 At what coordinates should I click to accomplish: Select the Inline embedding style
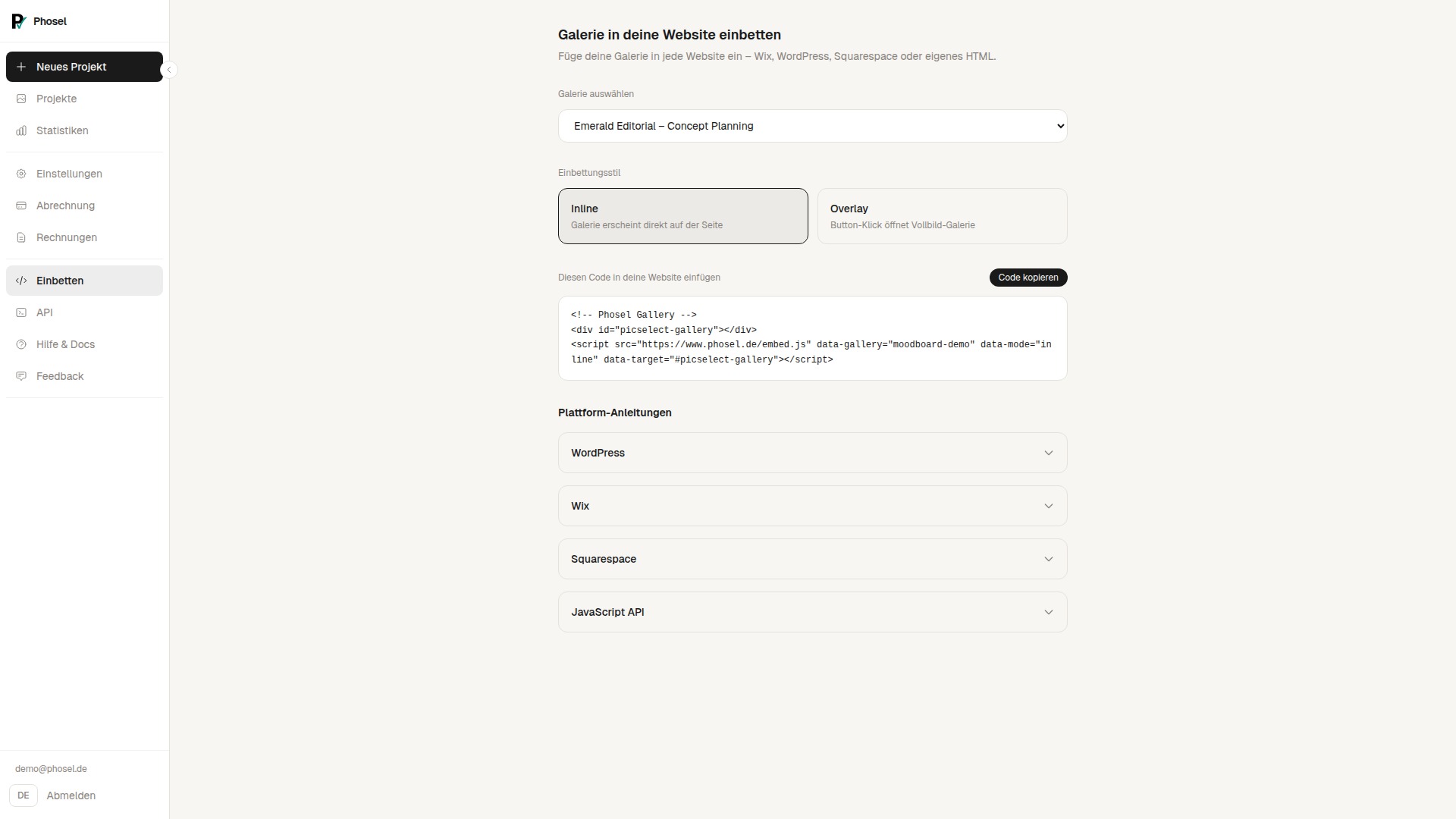click(682, 216)
